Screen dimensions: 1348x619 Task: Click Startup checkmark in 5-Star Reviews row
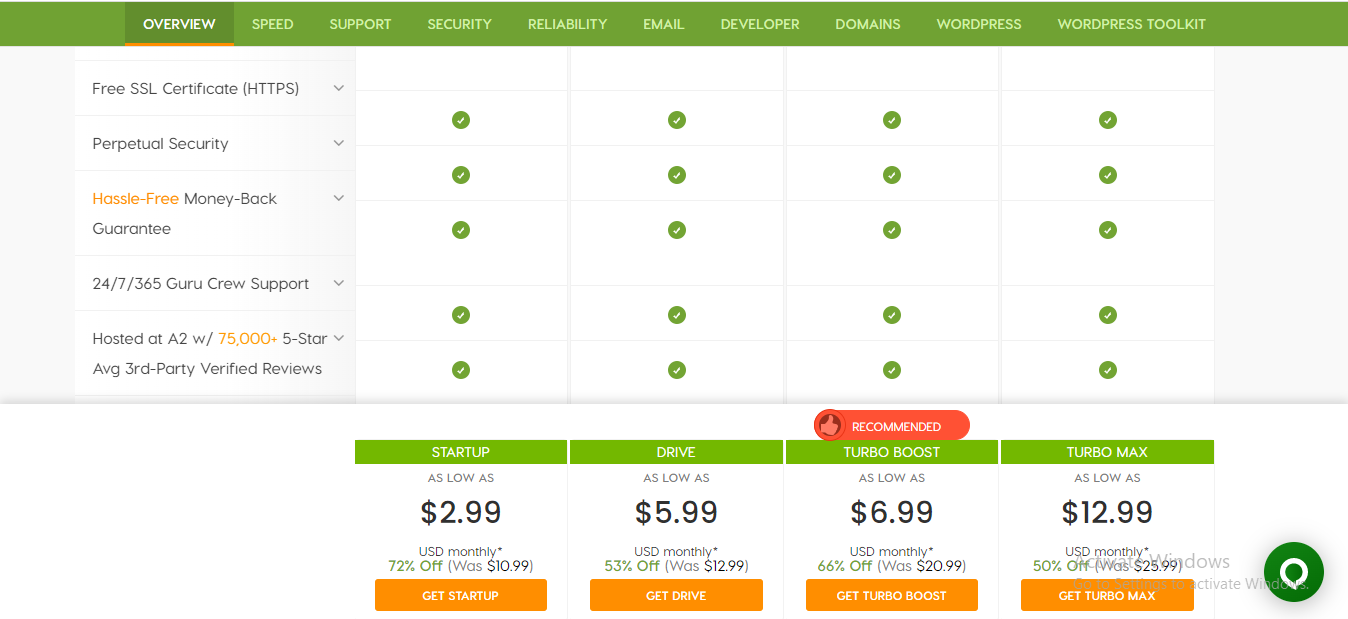[x=460, y=370]
